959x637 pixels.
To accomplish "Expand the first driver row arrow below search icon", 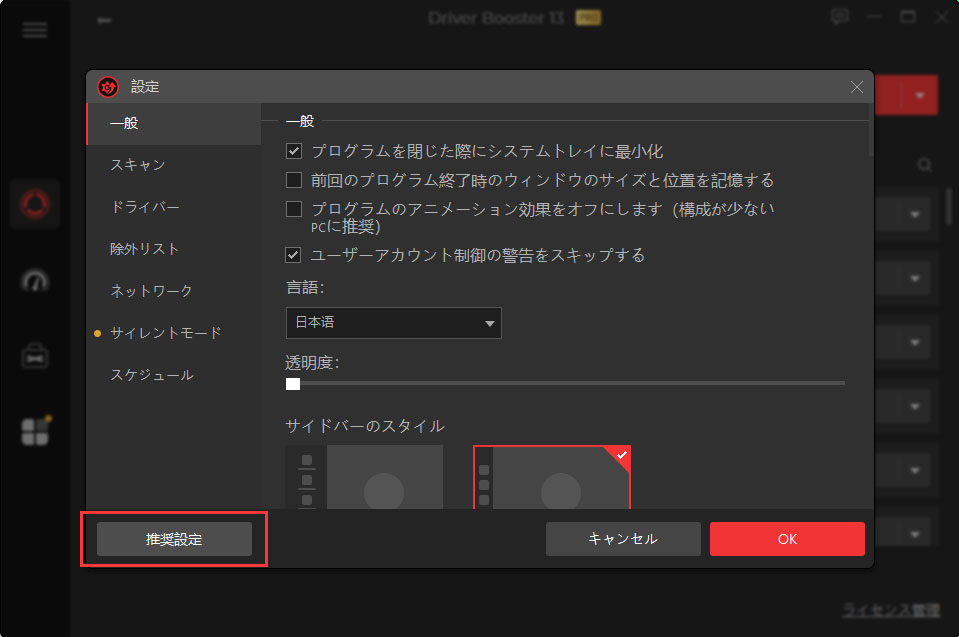I will pos(915,215).
